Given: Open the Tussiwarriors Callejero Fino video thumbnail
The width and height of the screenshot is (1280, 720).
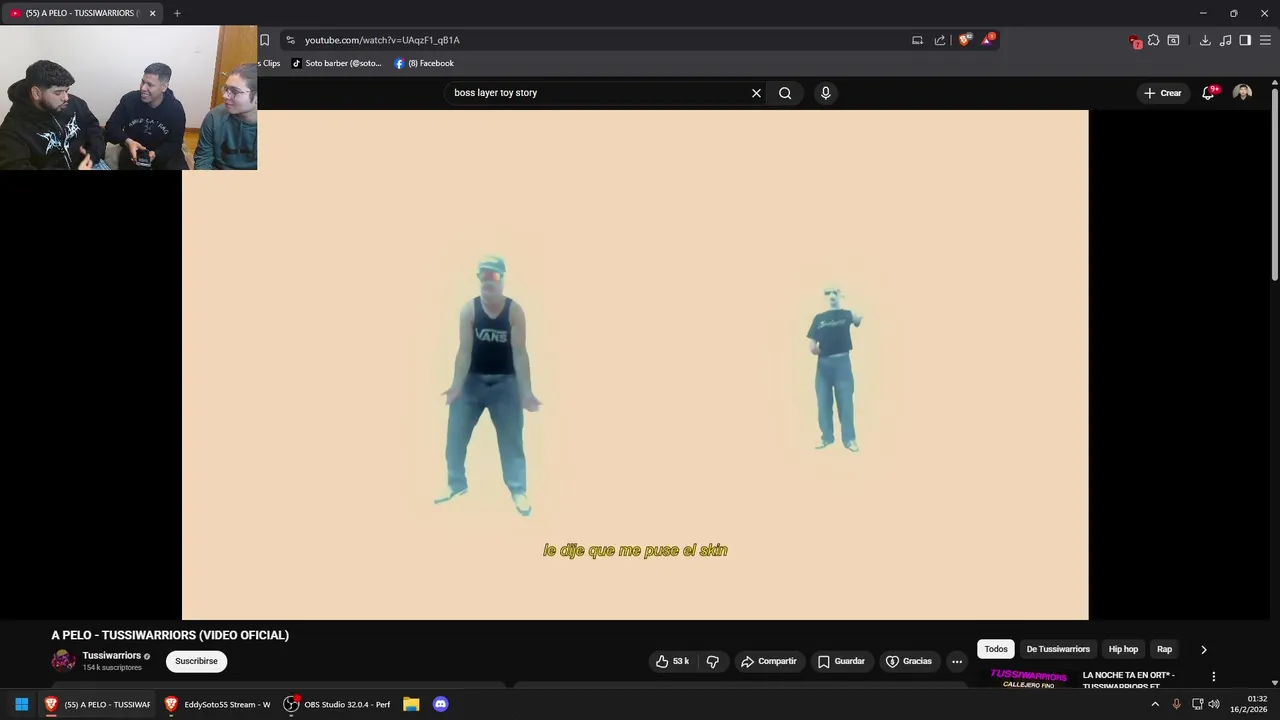Looking at the screenshot, I should [1029, 678].
